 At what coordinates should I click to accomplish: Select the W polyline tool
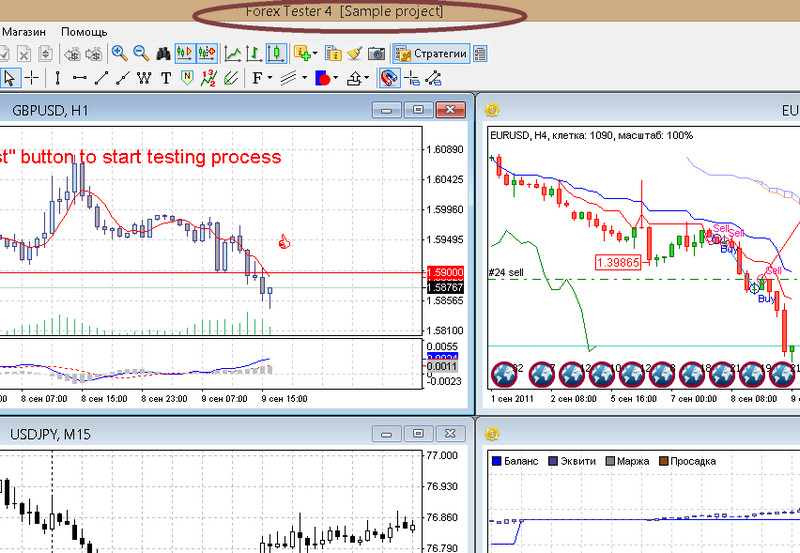(x=144, y=78)
